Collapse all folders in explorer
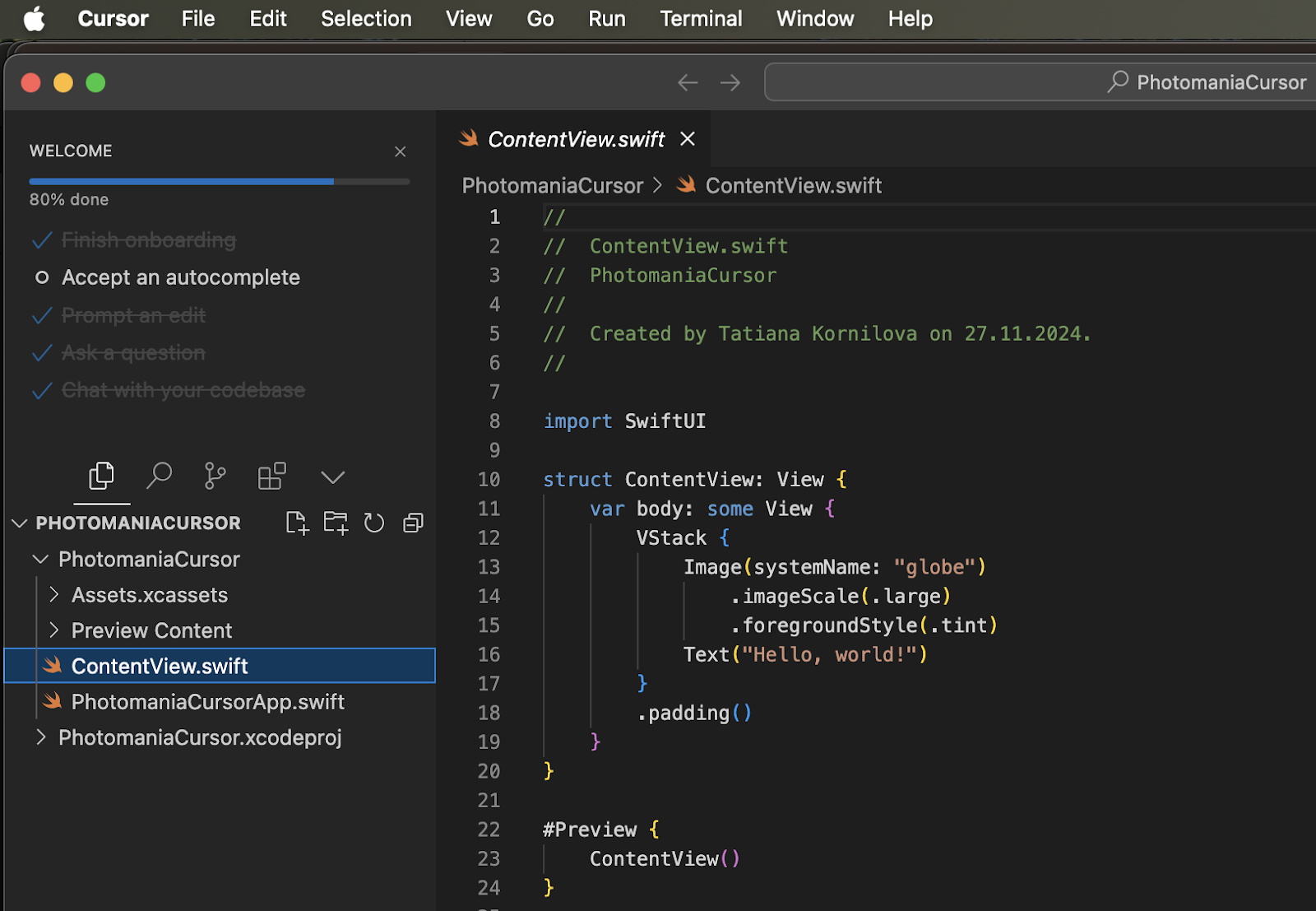Image resolution: width=1316 pixels, height=911 pixels. point(413,523)
